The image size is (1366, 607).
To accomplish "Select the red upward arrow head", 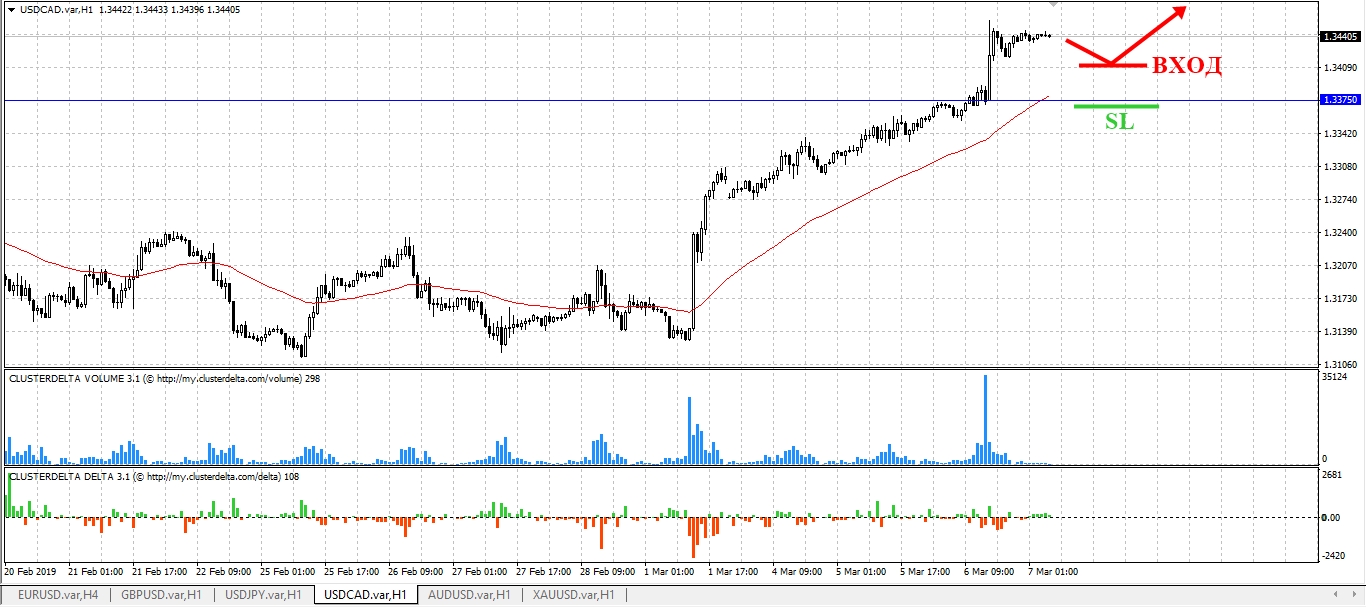I will pyautogui.click(x=1179, y=13).
